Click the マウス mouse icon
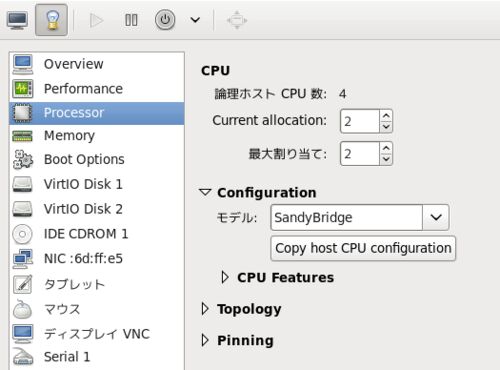500x370 pixels. pyautogui.click(x=23, y=309)
